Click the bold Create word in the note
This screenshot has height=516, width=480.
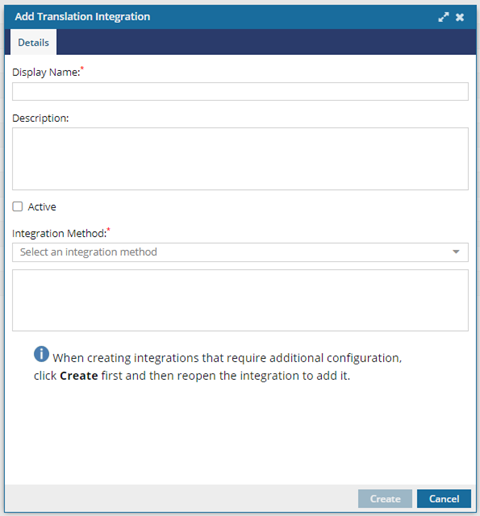tap(79, 376)
